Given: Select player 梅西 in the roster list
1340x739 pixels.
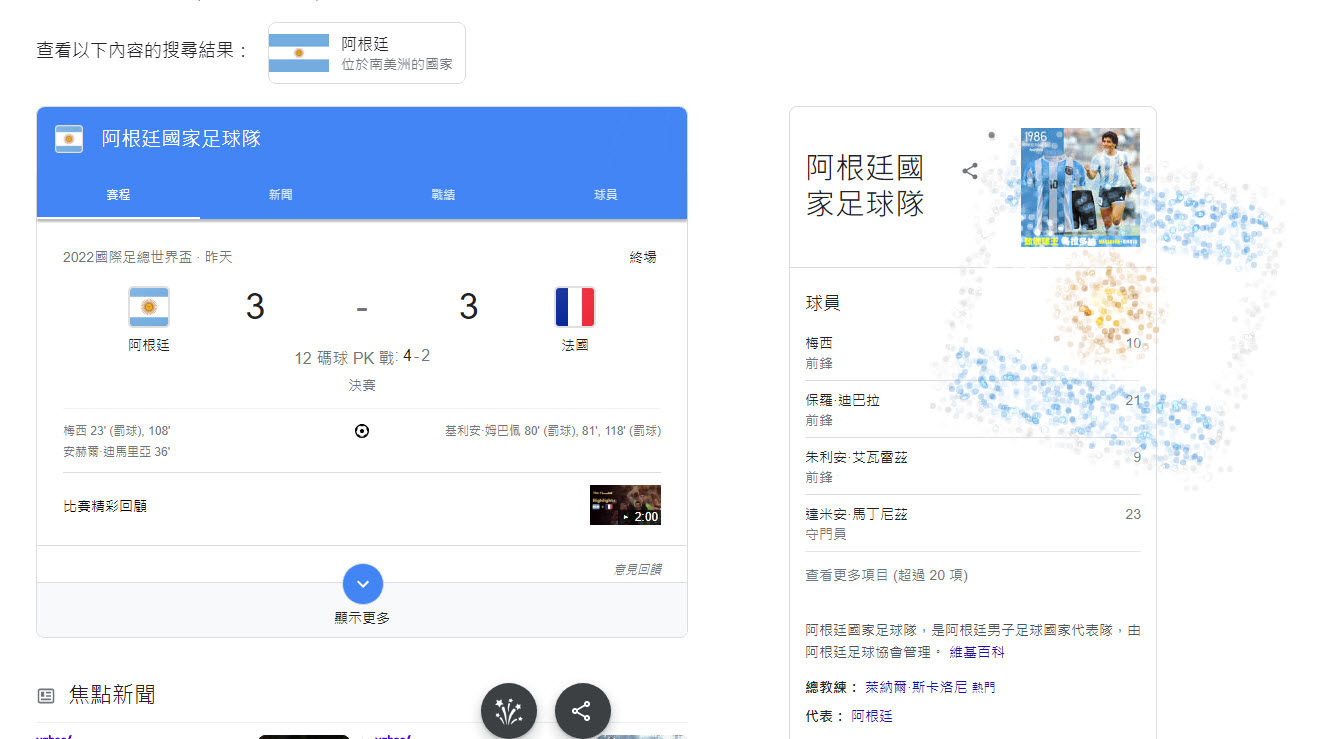Looking at the screenshot, I should click(973, 352).
